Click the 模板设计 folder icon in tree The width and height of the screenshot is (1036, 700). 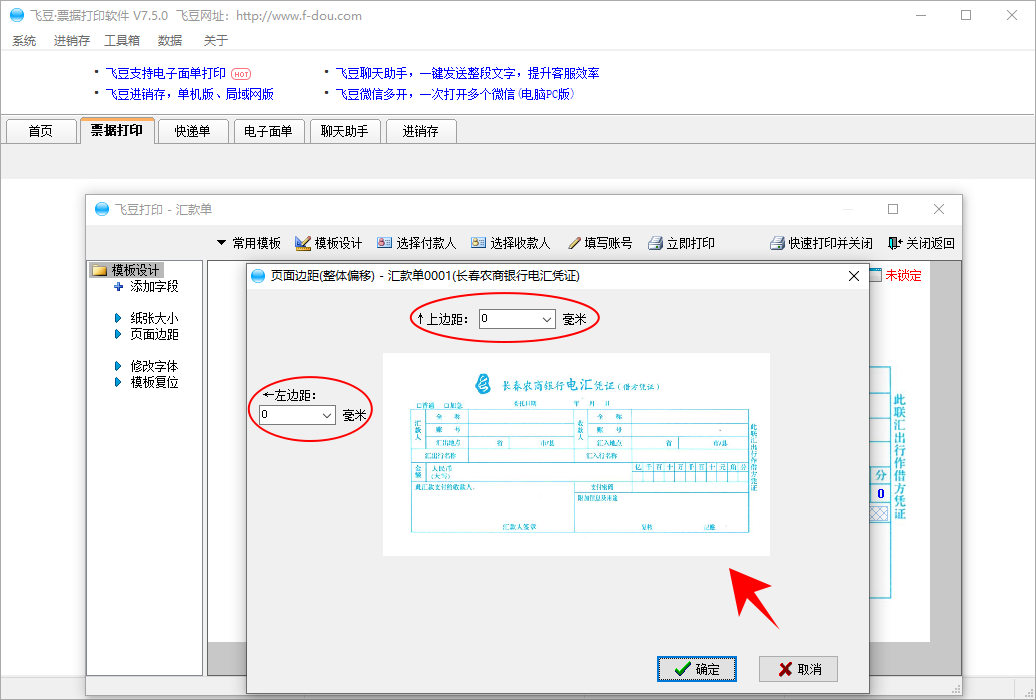[x=100, y=270]
